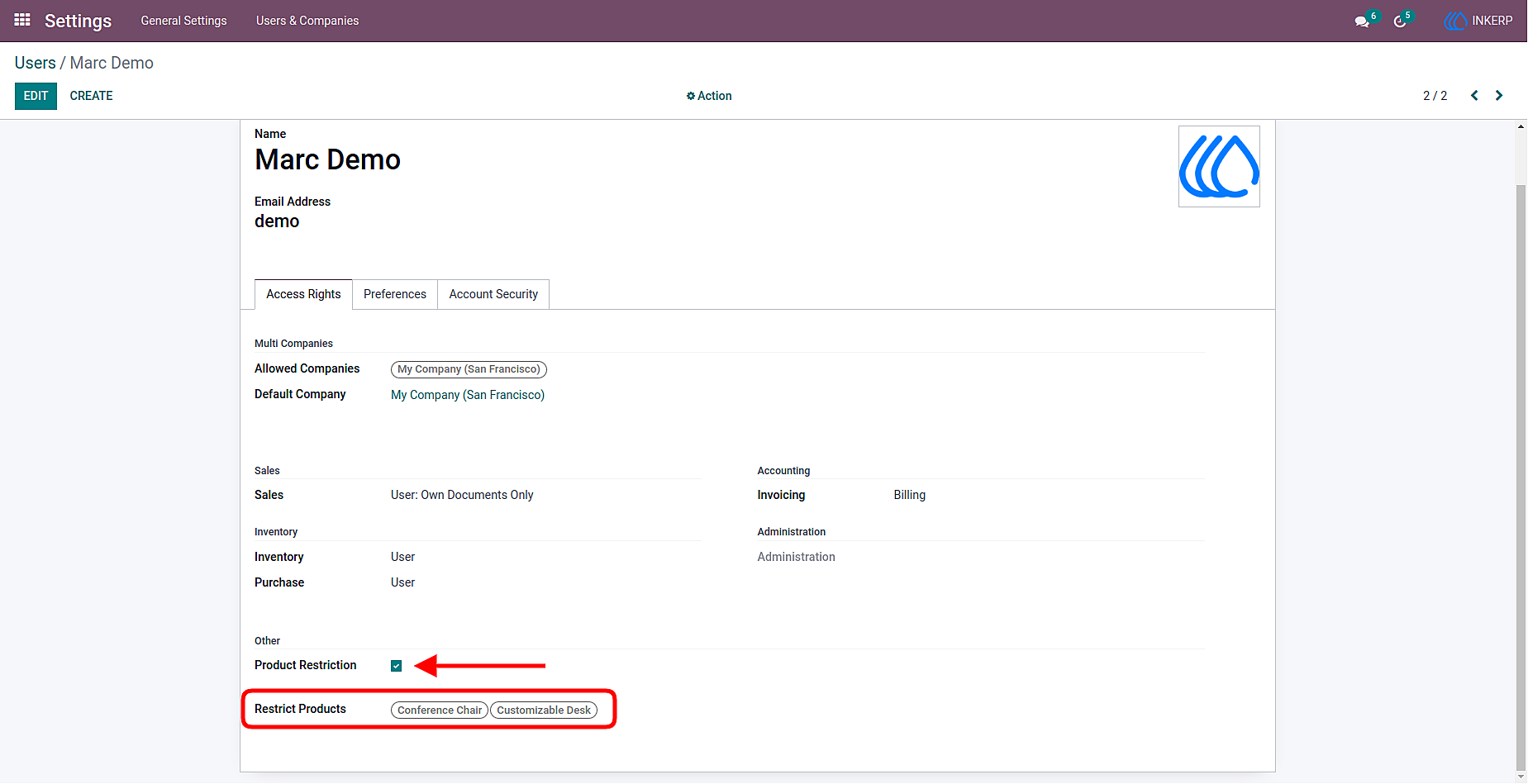Click the Settings app title

pyautogui.click(x=78, y=21)
